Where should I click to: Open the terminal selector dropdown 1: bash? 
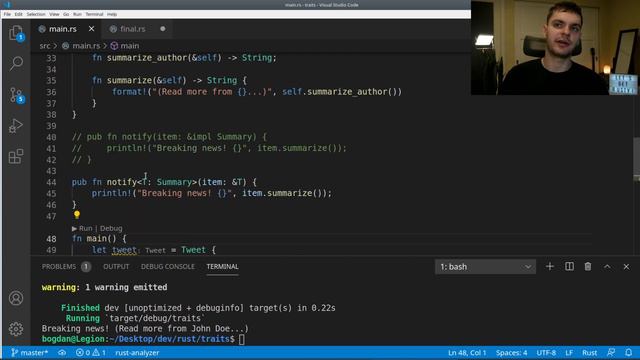pos(485,267)
